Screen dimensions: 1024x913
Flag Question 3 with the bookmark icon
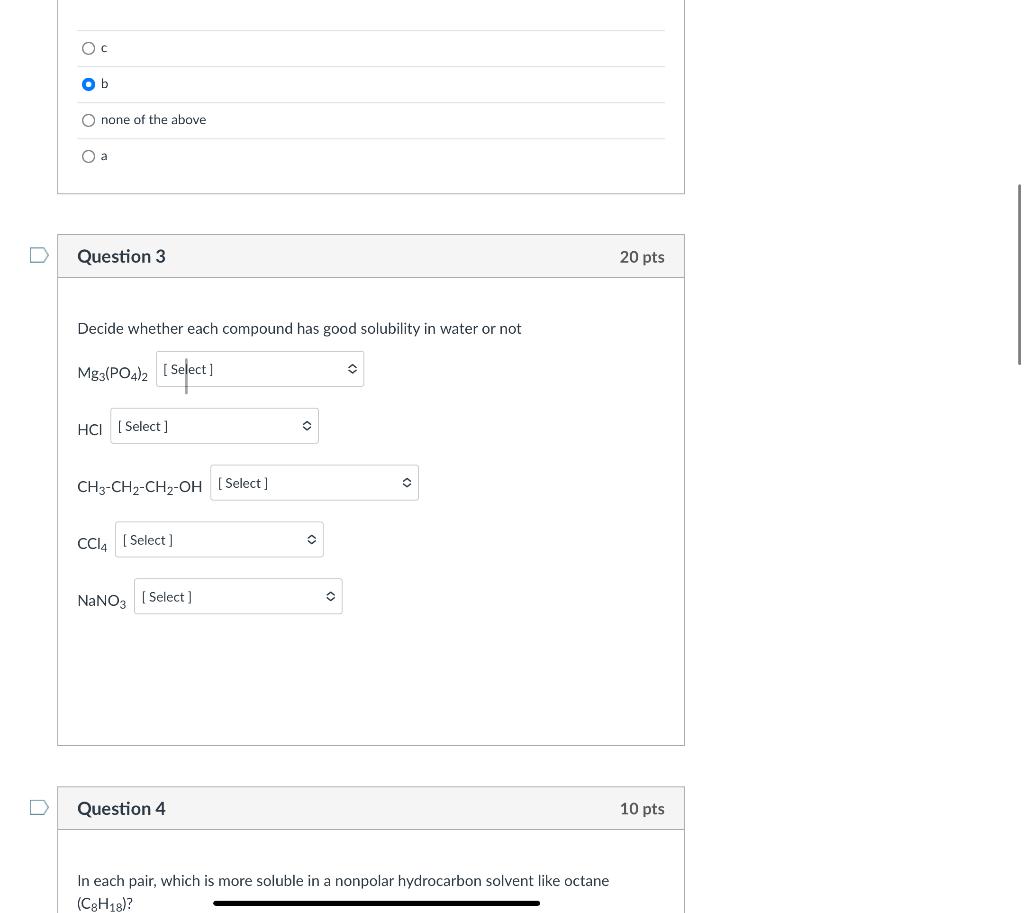point(39,255)
